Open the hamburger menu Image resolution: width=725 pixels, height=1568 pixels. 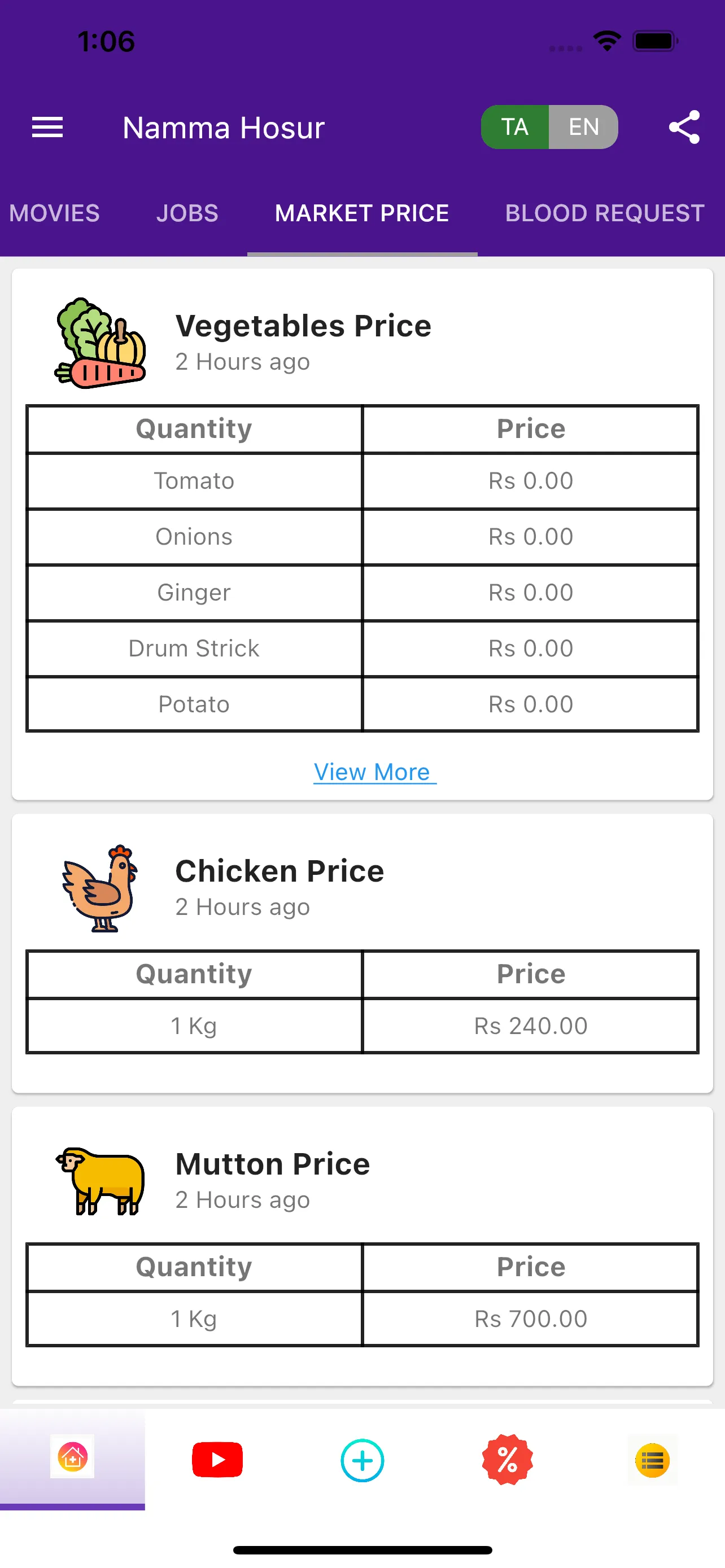47,127
